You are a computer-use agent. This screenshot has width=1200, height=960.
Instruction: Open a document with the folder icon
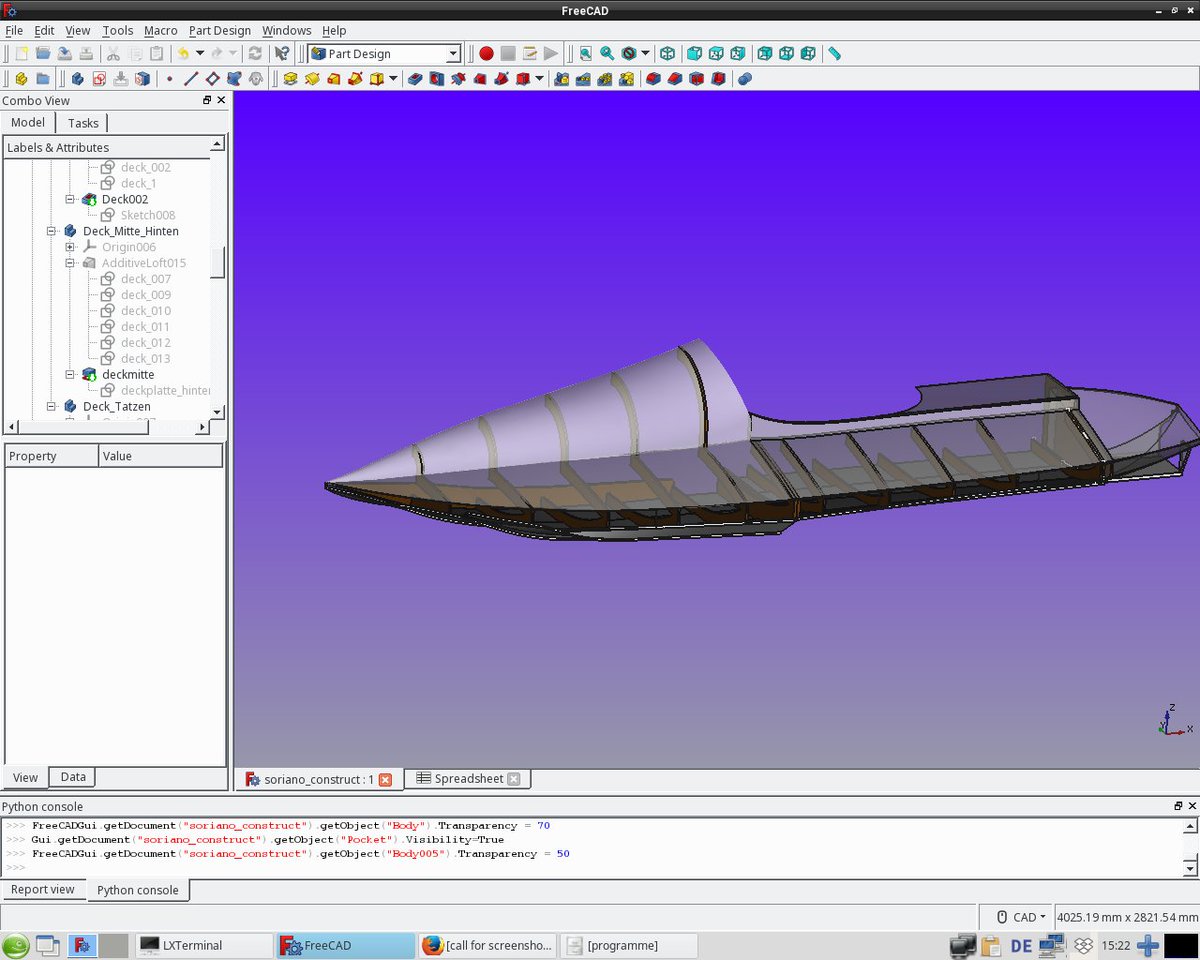point(43,53)
